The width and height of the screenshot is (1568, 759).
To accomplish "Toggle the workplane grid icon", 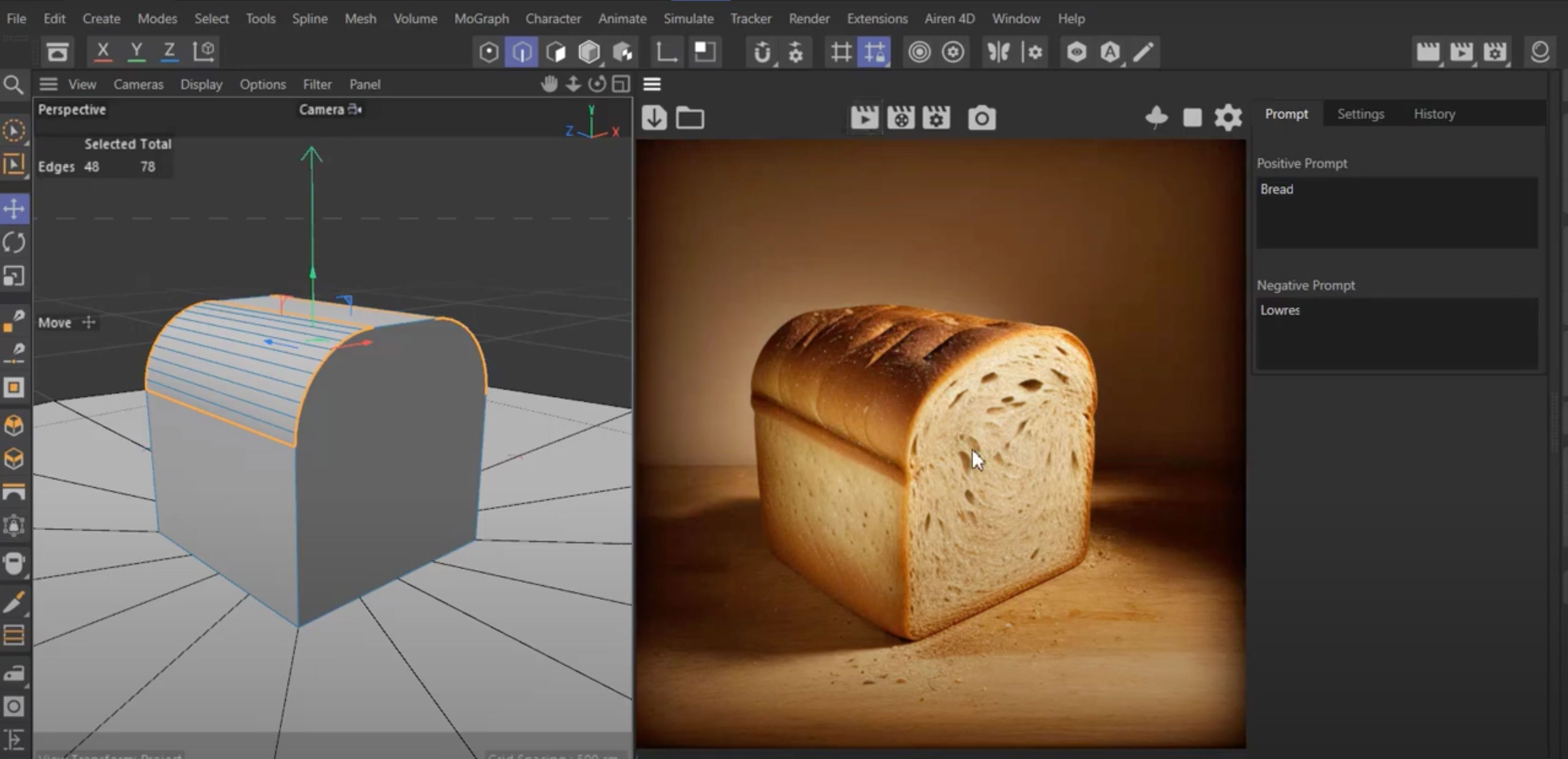I will pyautogui.click(x=841, y=52).
